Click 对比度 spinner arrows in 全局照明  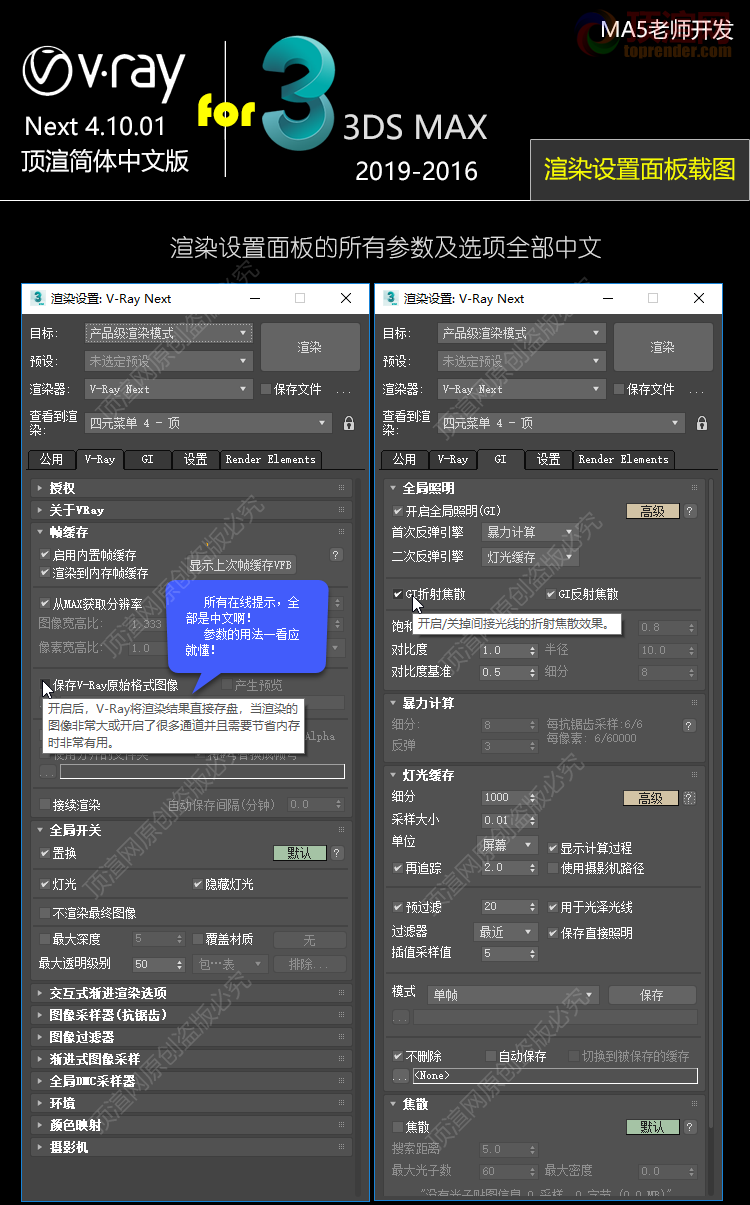(x=531, y=650)
